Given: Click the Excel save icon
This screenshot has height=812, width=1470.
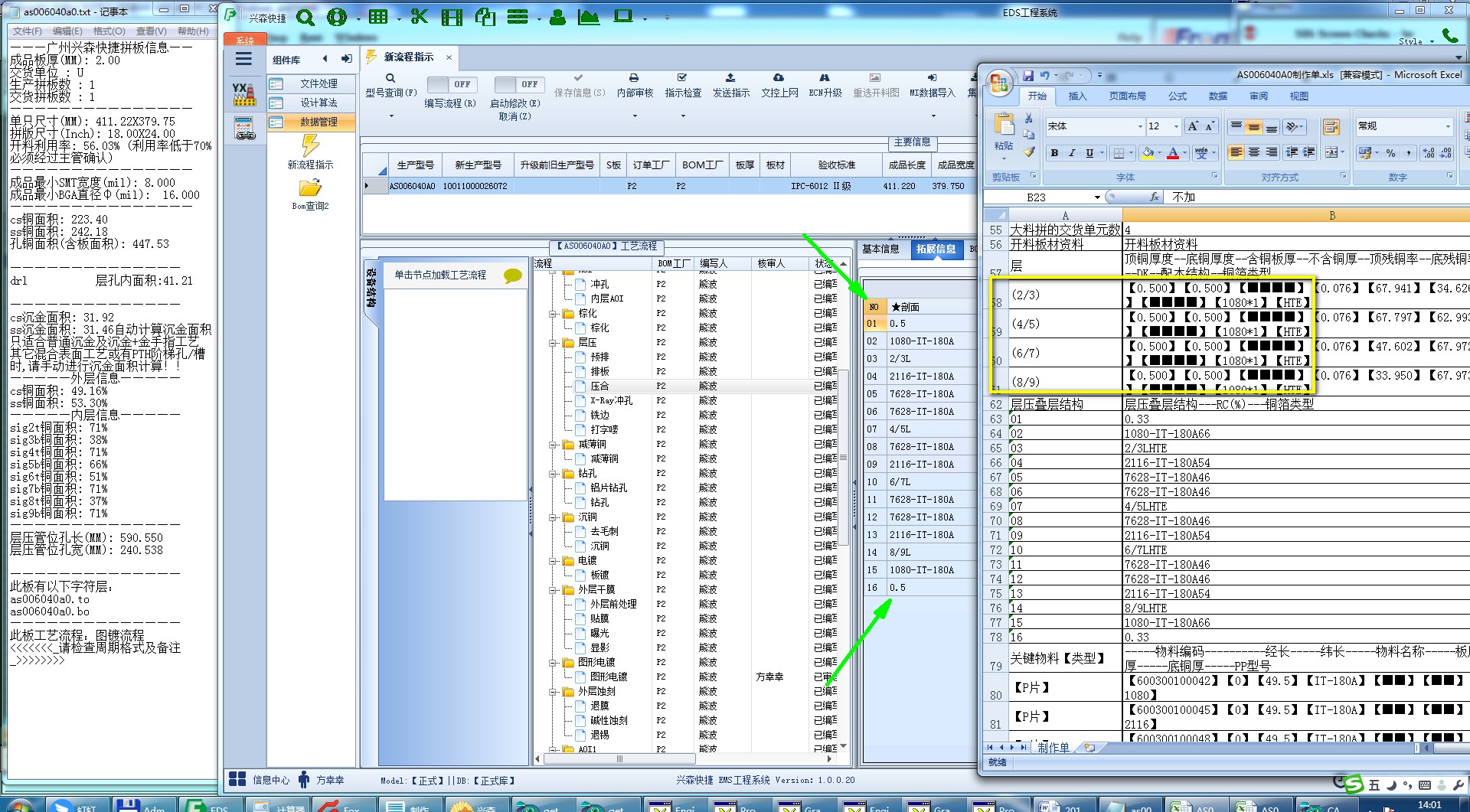Looking at the screenshot, I should click(1028, 75).
